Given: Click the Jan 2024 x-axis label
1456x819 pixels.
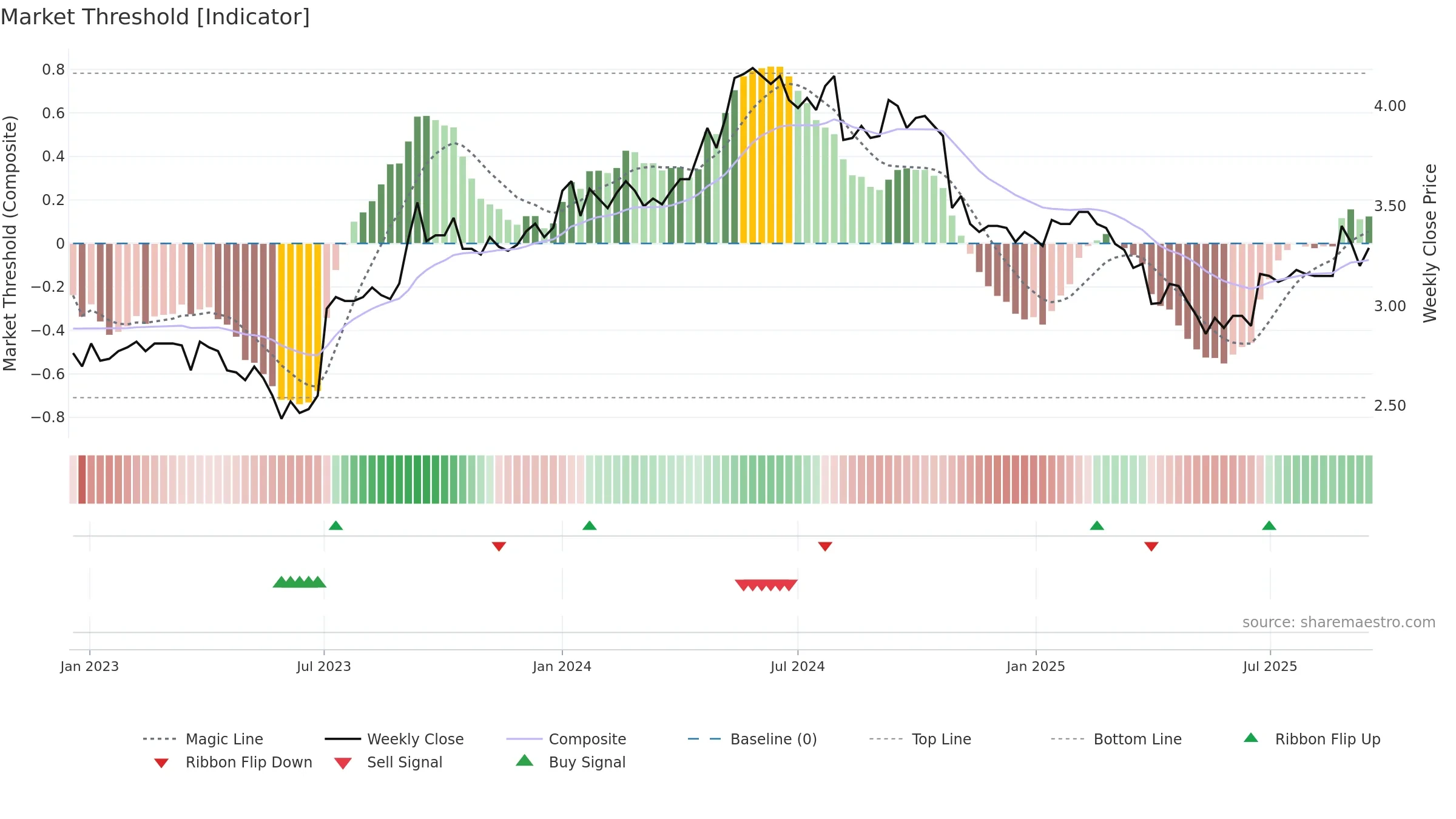Looking at the screenshot, I should pyautogui.click(x=562, y=666).
